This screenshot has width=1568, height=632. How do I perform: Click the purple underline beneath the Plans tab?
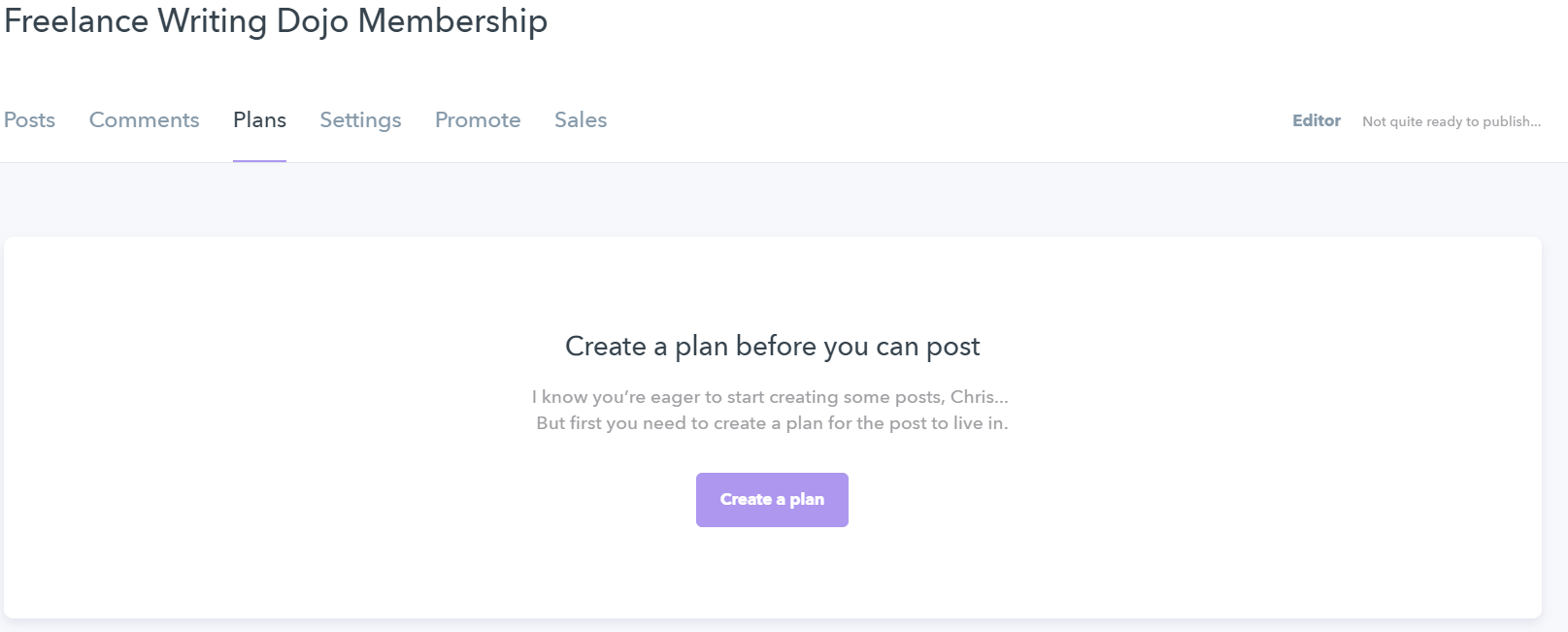[x=259, y=161]
